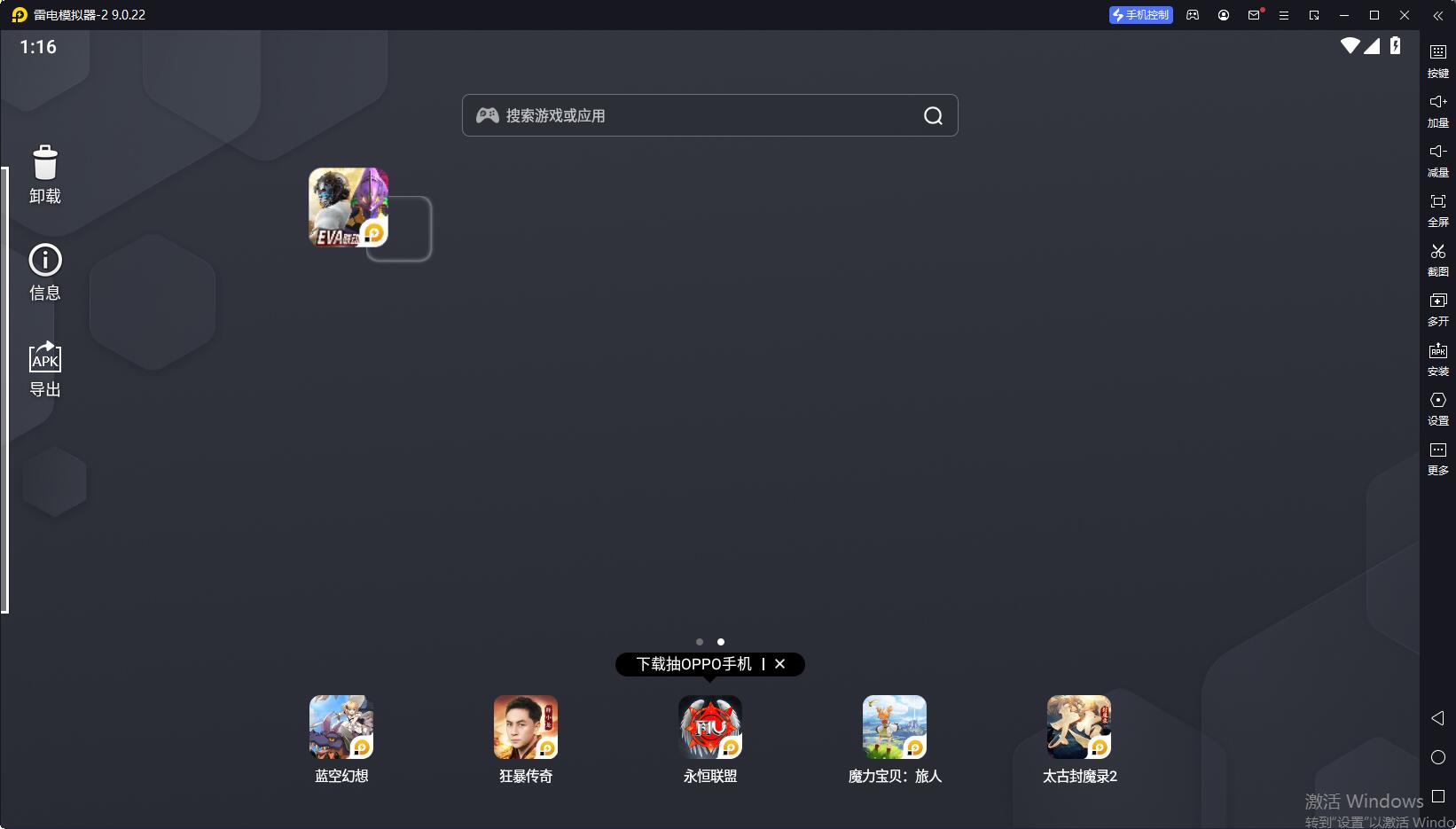Close the OPPO phone download tooltip

(x=779, y=664)
